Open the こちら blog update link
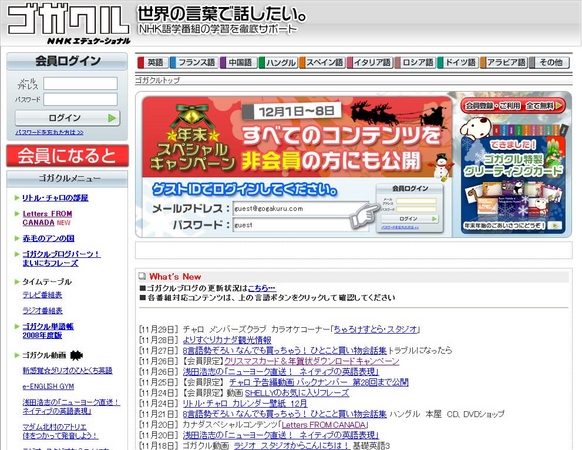This screenshot has width=582, height=450. pos(262,288)
